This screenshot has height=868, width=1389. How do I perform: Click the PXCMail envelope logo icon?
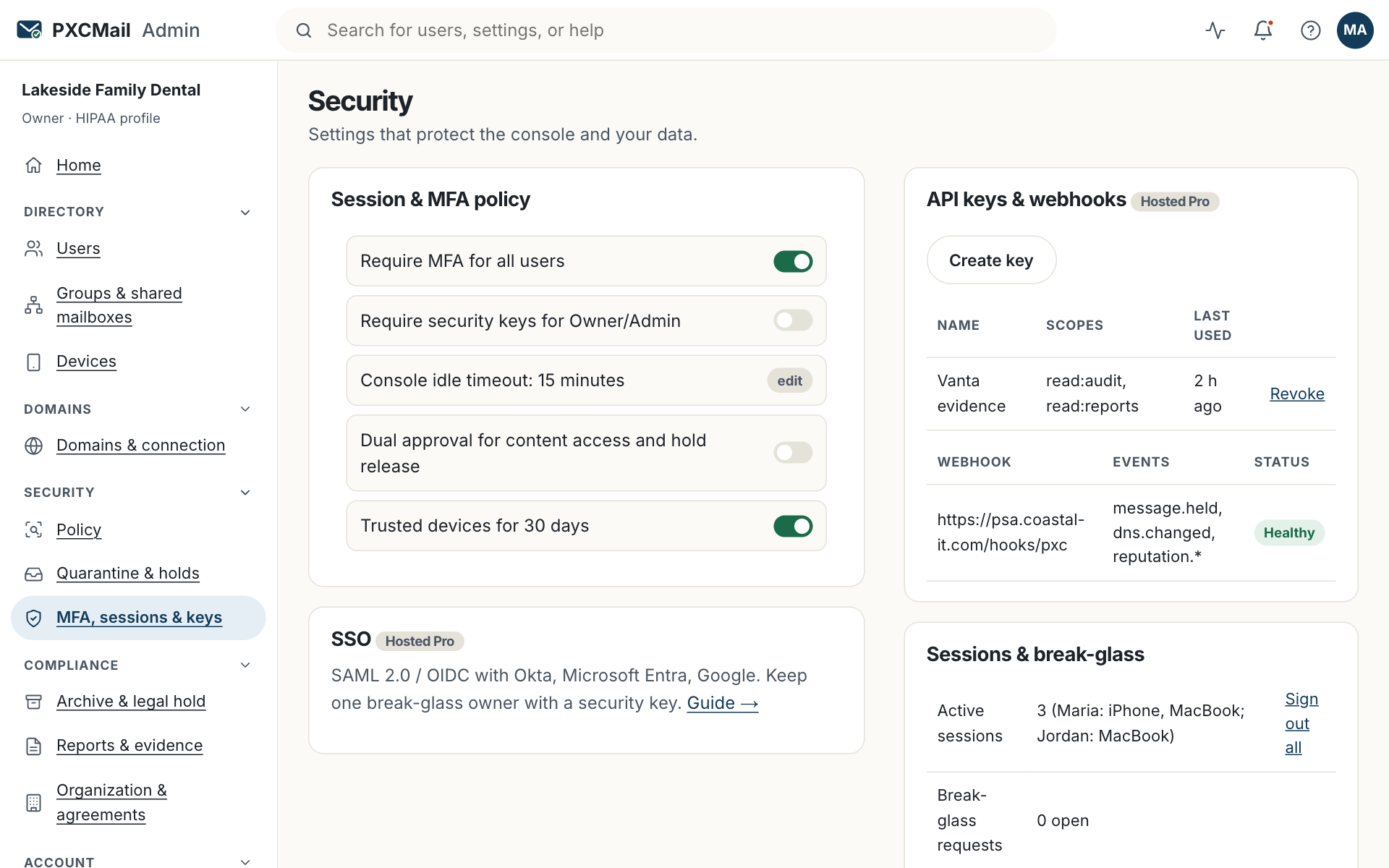[x=30, y=30]
